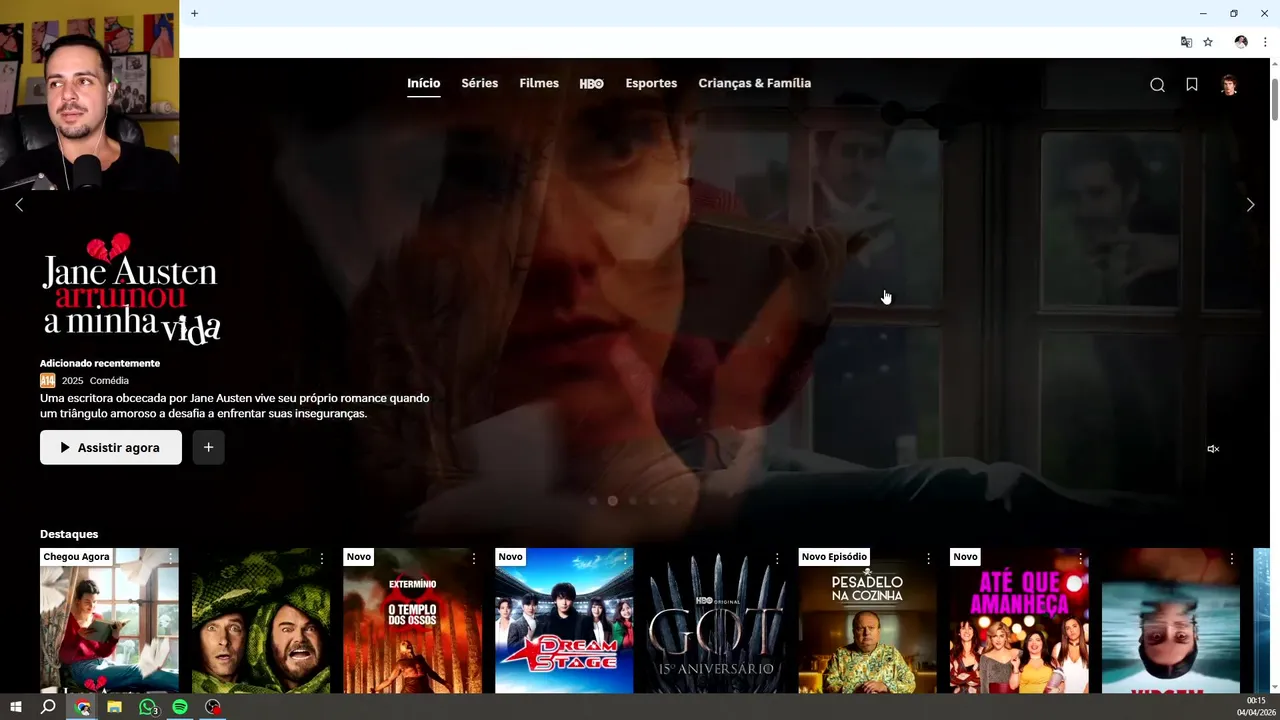Open File Explorer from taskbar
This screenshot has height=720, width=1280.
(x=115, y=707)
